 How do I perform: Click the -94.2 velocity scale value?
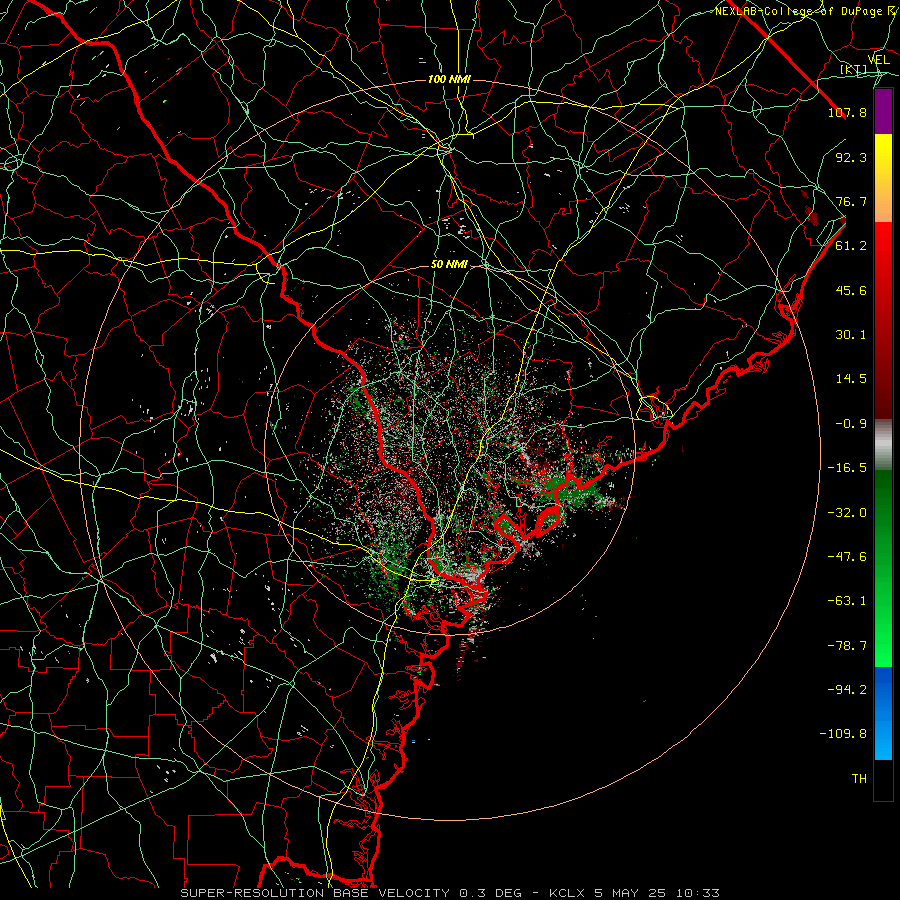pyautogui.click(x=847, y=689)
